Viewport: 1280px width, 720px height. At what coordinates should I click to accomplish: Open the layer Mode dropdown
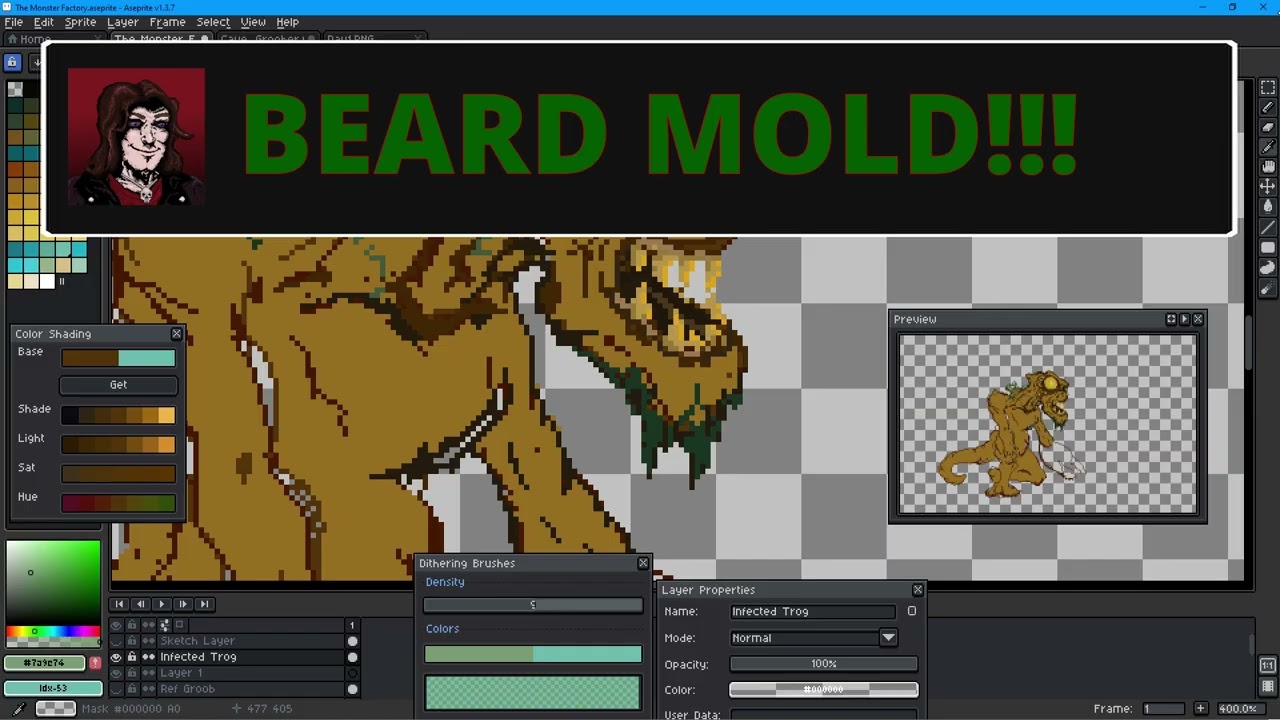[x=888, y=638]
